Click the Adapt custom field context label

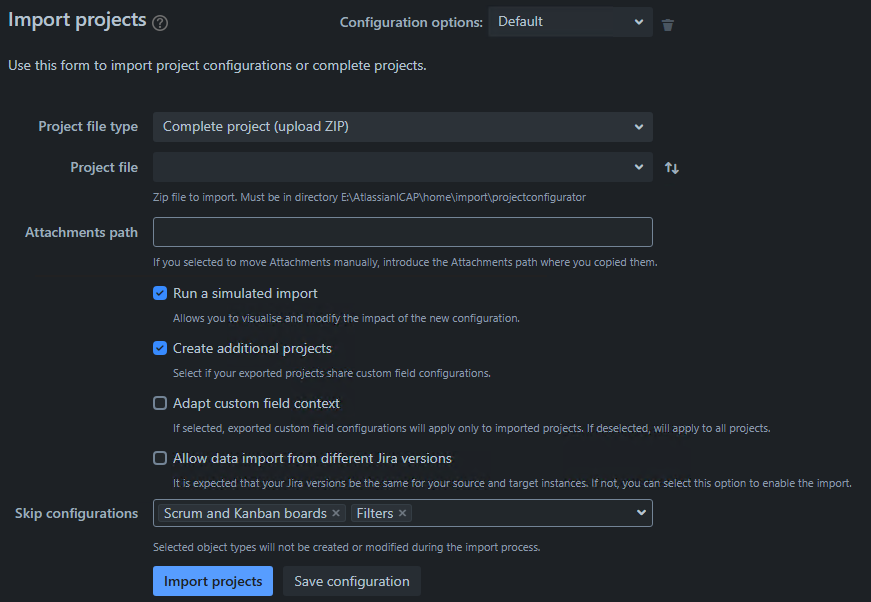(256, 404)
